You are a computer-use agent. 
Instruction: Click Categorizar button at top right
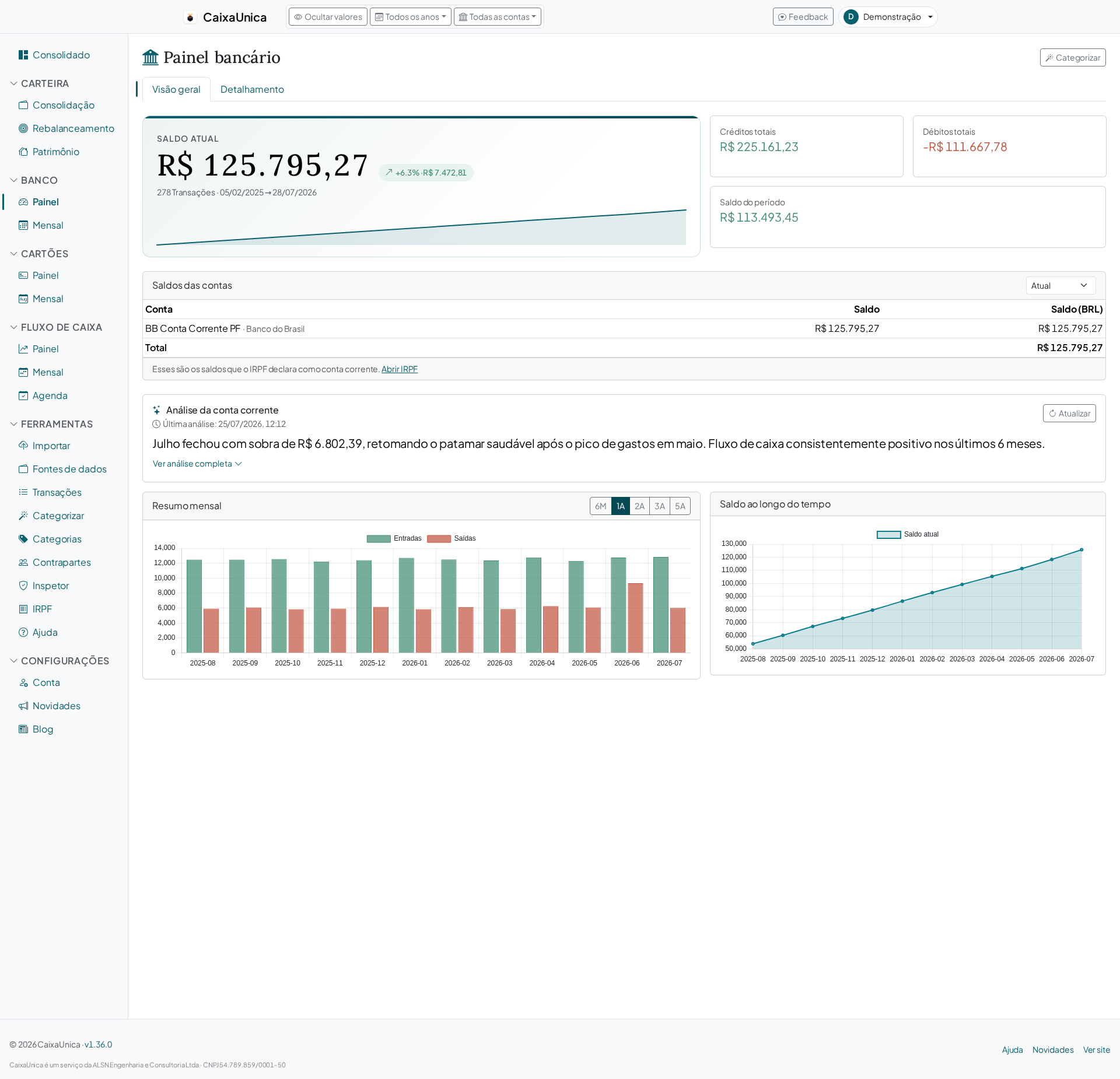coord(1072,58)
